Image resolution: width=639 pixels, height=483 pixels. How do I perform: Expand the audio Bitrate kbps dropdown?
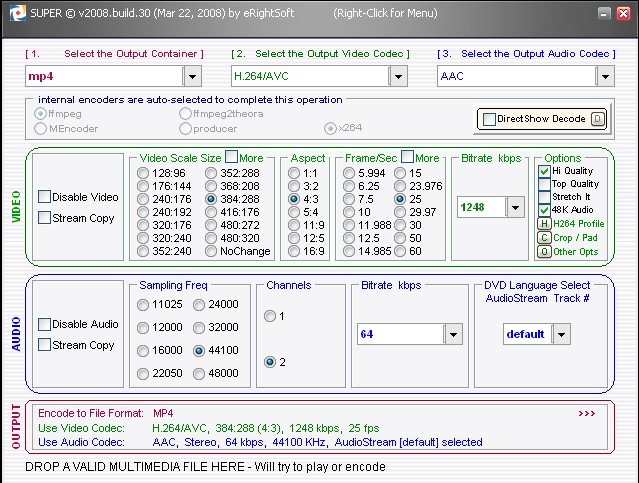pyautogui.click(x=453, y=335)
